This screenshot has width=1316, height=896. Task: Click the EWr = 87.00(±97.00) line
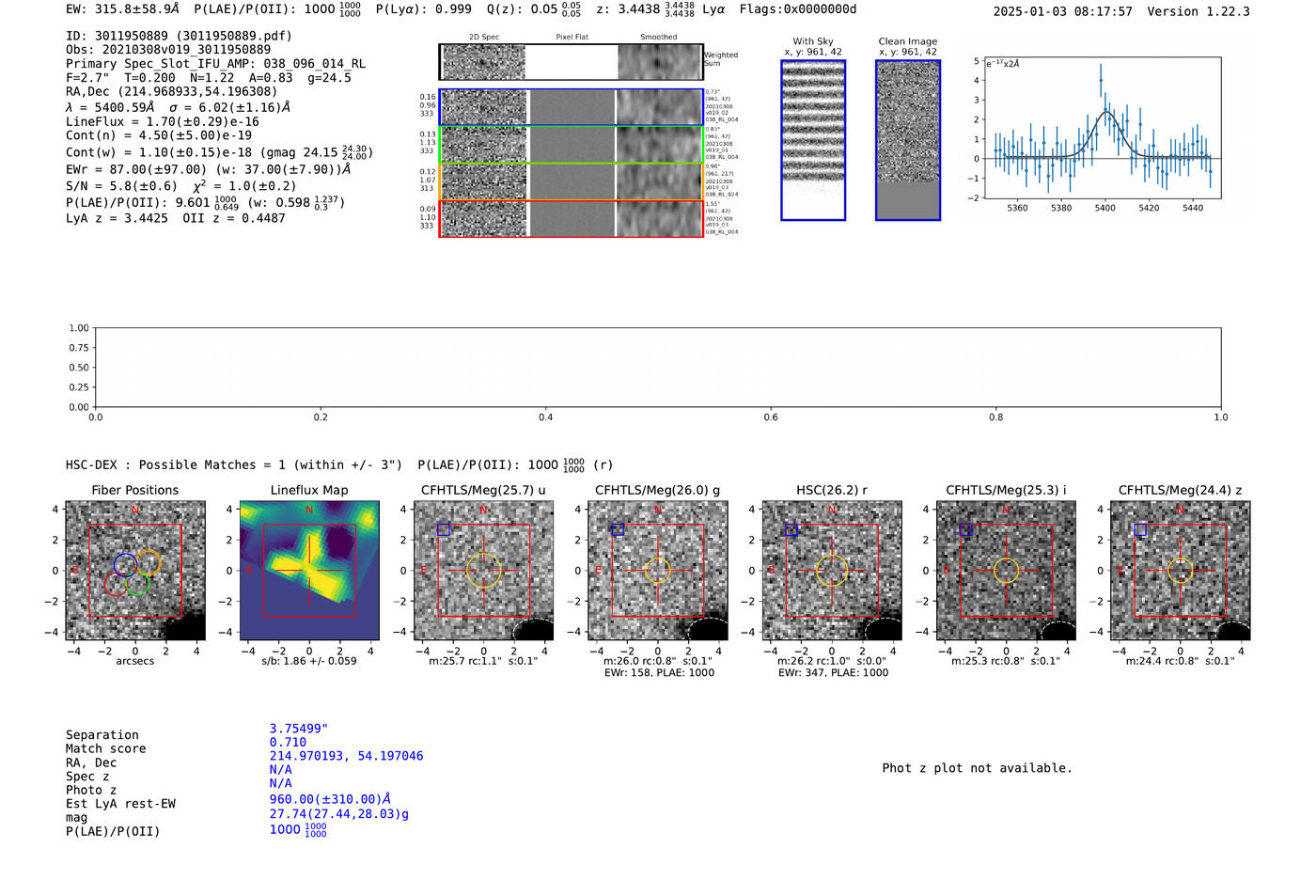(x=209, y=169)
